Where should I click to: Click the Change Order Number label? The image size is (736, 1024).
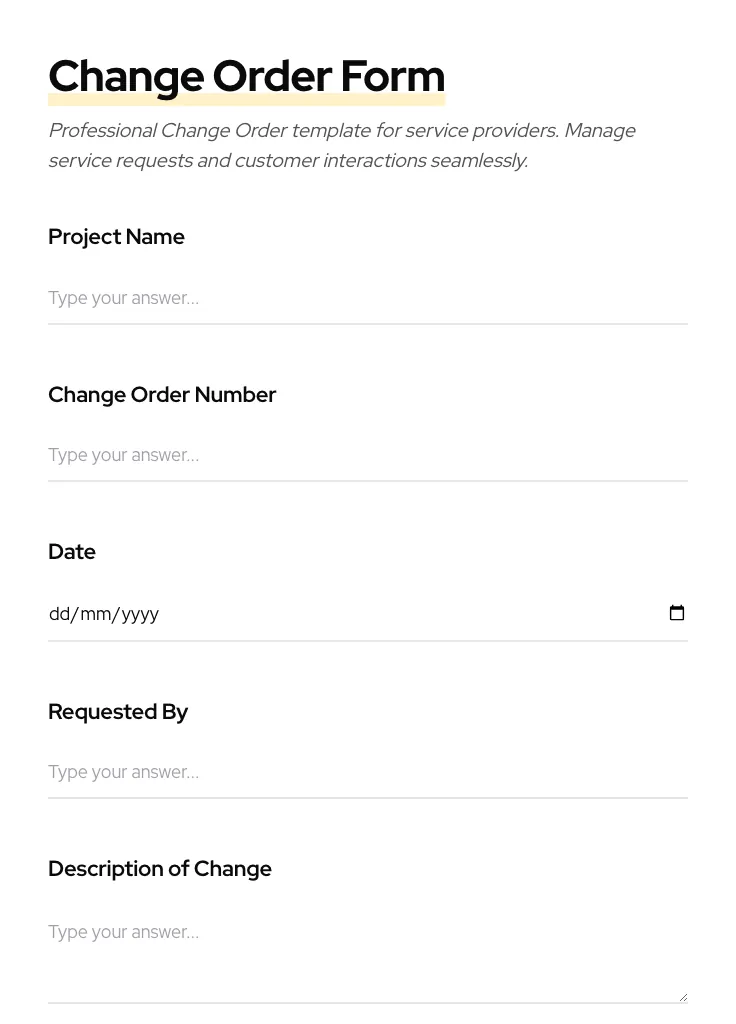pos(162,395)
